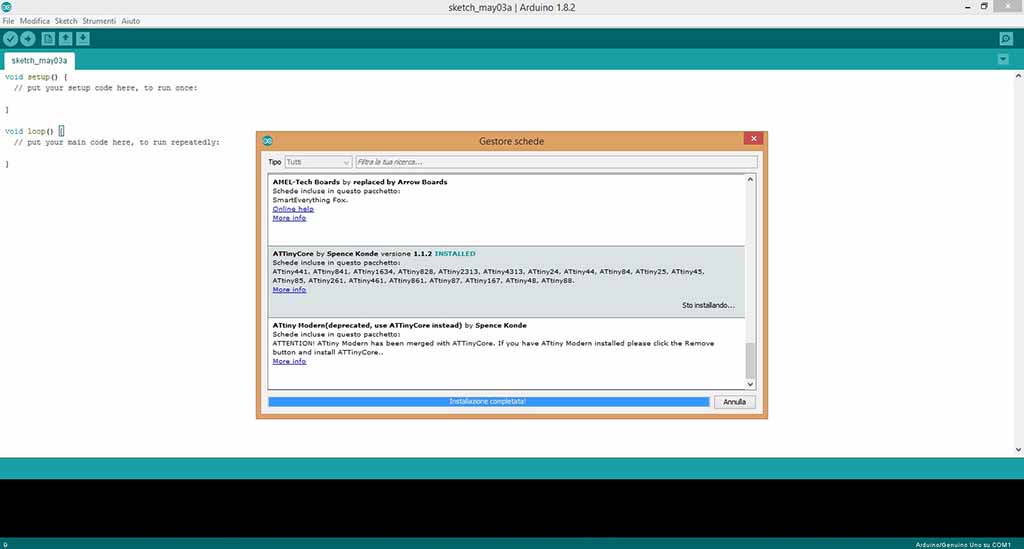Click the Annulla button
The height and width of the screenshot is (549, 1024).
pos(734,402)
